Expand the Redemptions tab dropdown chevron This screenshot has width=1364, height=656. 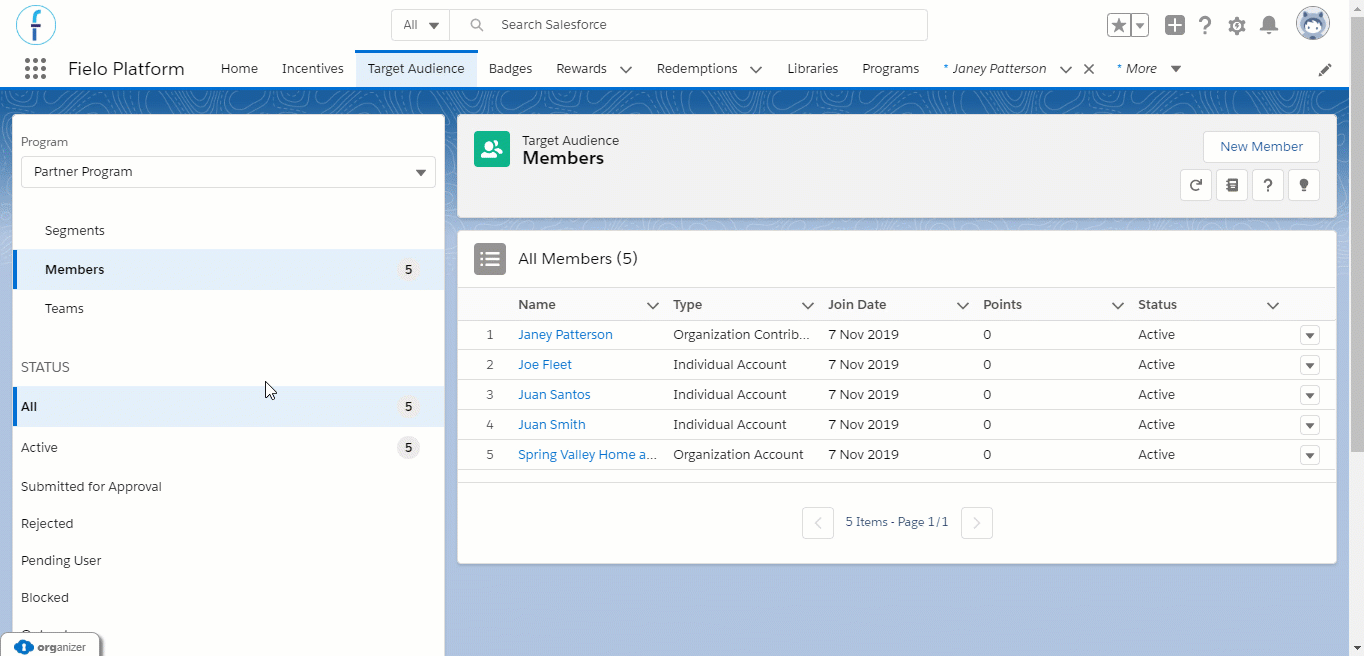point(756,69)
